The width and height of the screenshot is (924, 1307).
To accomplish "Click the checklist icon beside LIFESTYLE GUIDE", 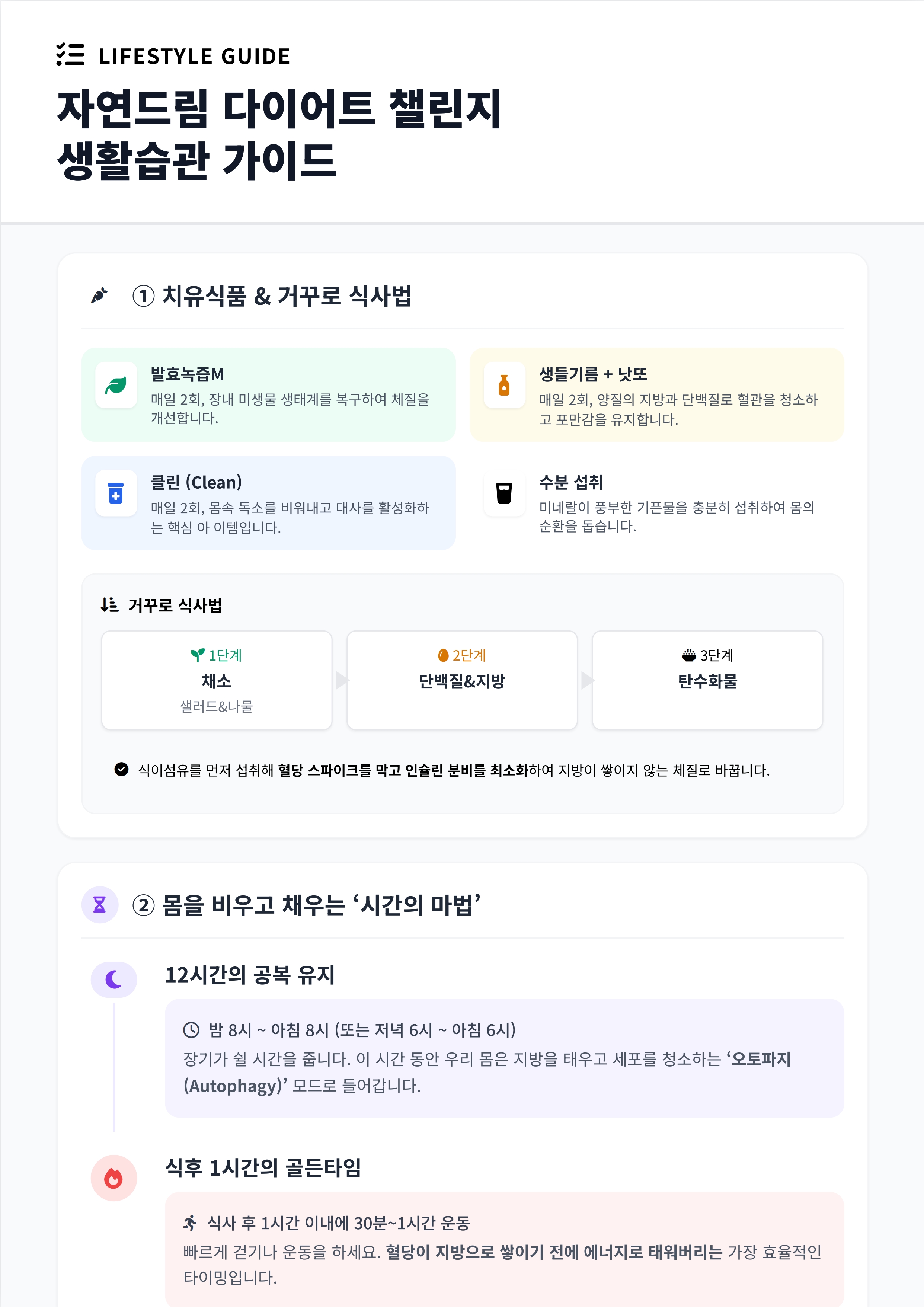I will point(71,55).
